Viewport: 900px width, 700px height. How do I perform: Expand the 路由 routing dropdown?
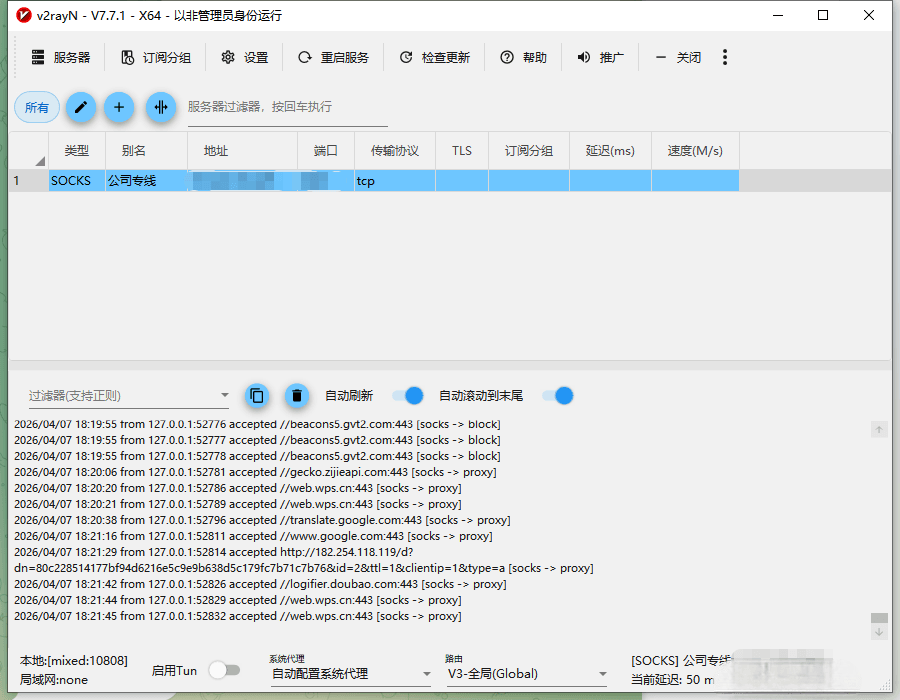(x=526, y=674)
